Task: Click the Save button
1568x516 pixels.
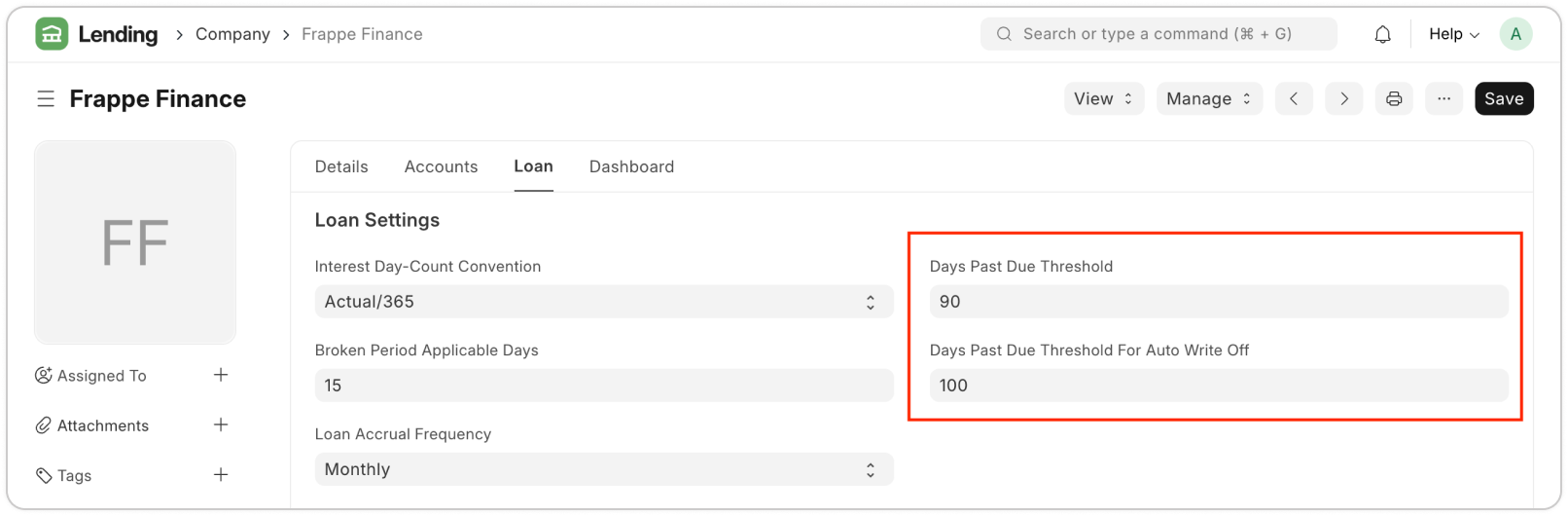Action: coord(1503,99)
